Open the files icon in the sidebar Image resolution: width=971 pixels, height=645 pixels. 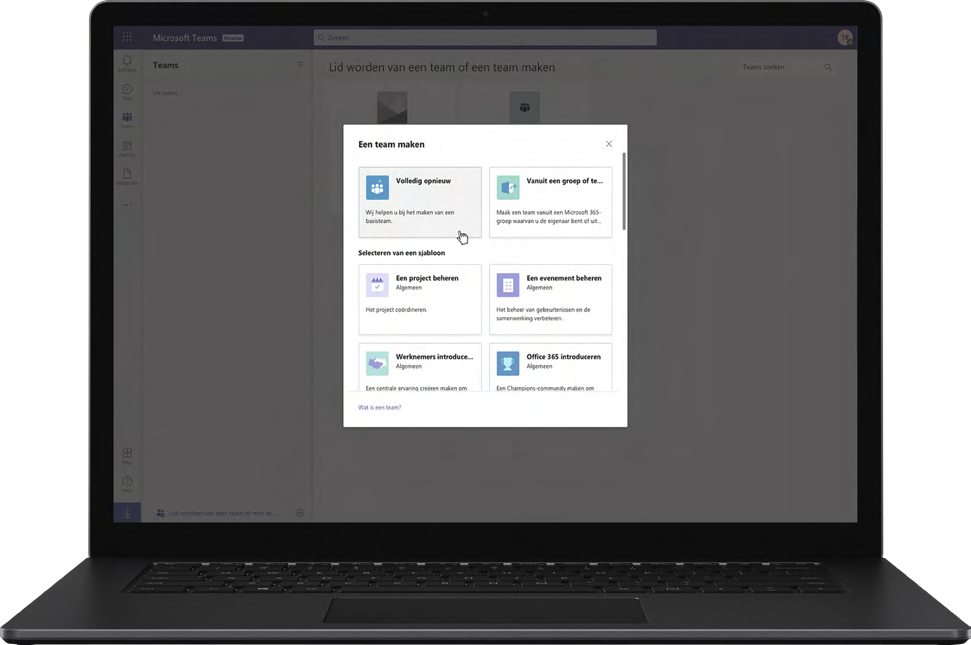[x=127, y=174]
